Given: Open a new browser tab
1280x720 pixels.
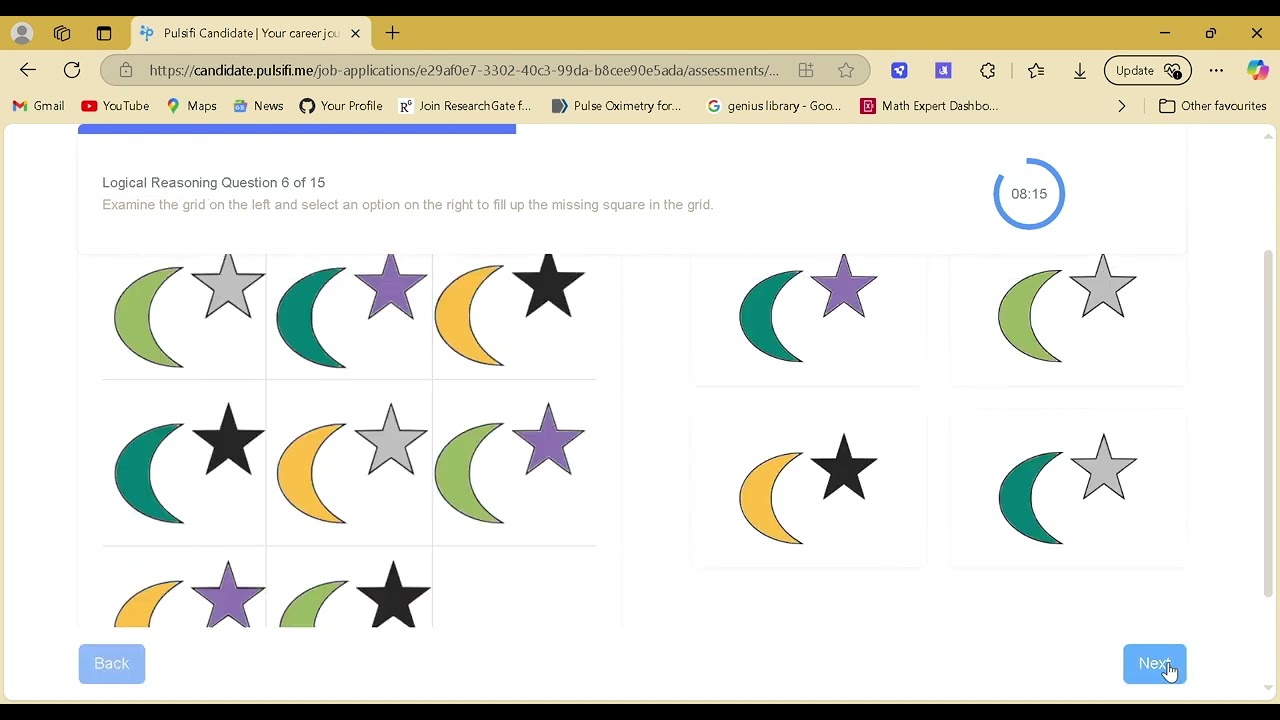Looking at the screenshot, I should point(392,33).
